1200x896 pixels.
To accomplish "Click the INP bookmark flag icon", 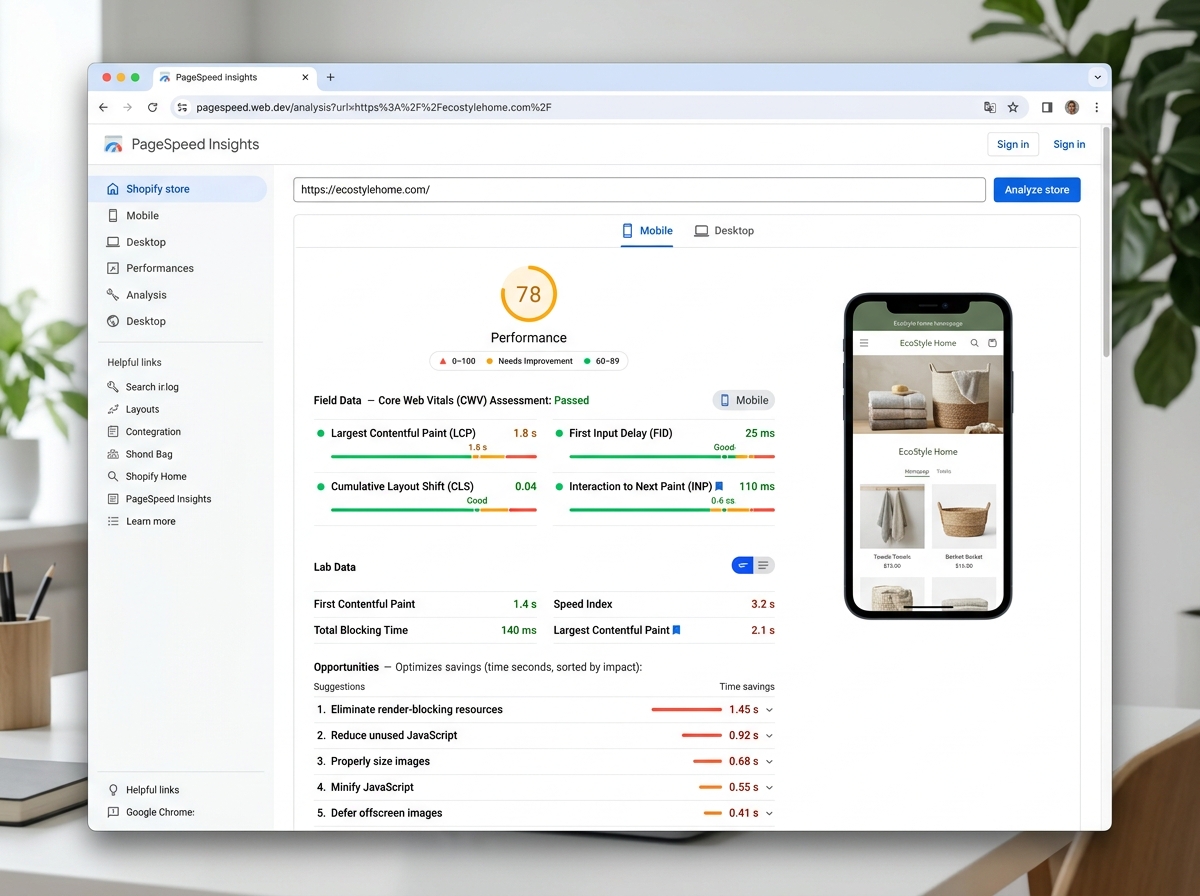I will pos(719,487).
